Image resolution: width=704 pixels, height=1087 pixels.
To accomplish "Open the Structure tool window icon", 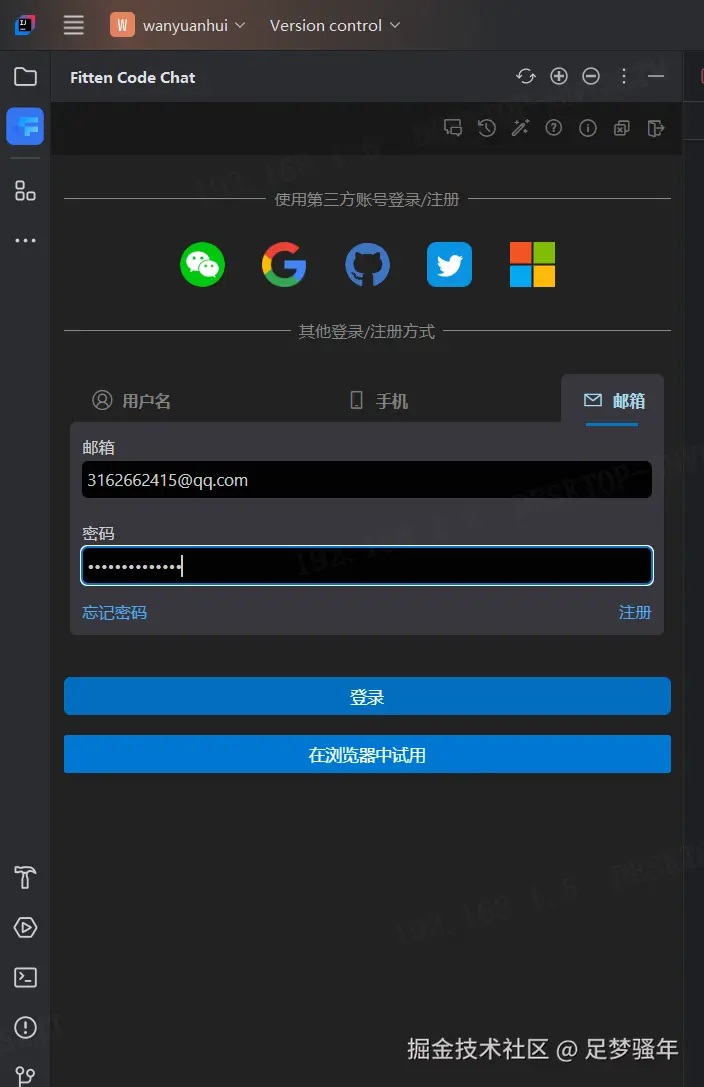I will point(26,191).
